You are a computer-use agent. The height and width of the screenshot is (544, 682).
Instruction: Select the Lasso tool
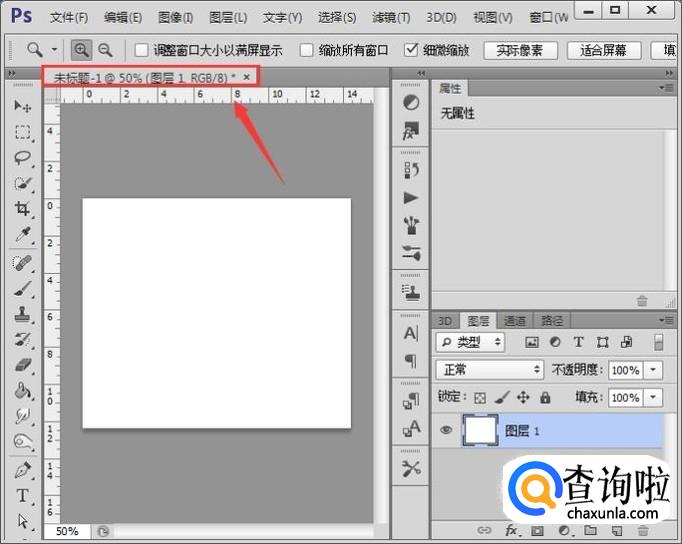tap(22, 158)
